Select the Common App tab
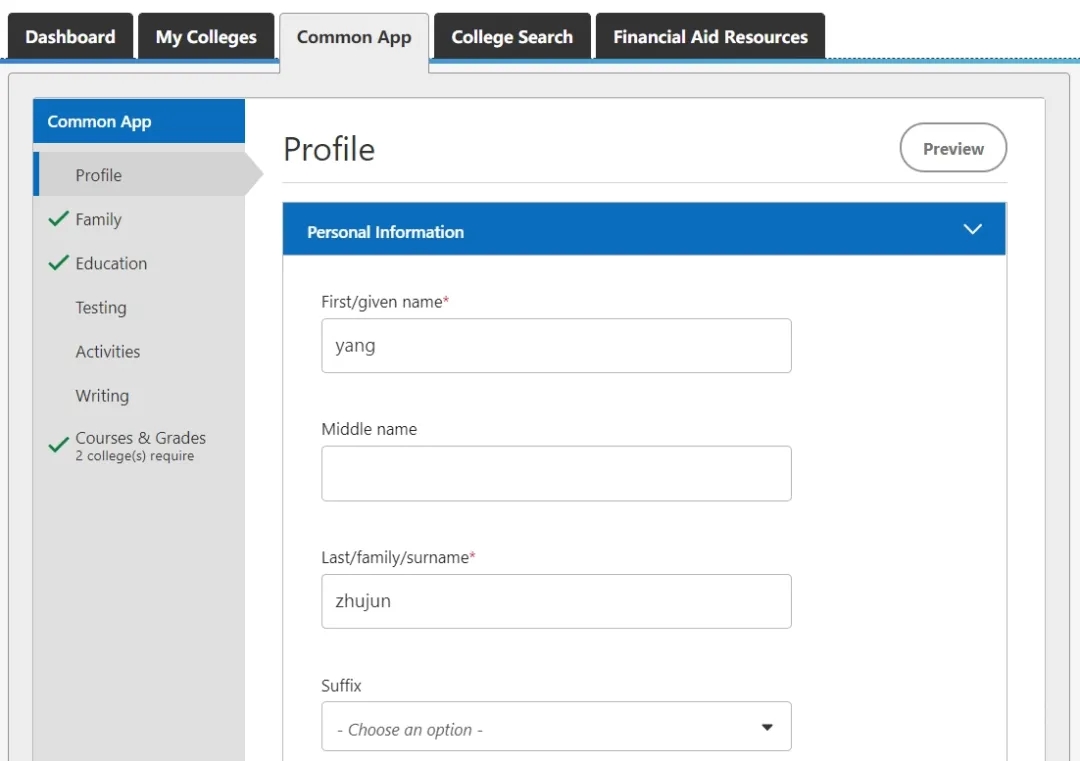The height and width of the screenshot is (761, 1080). (x=354, y=38)
